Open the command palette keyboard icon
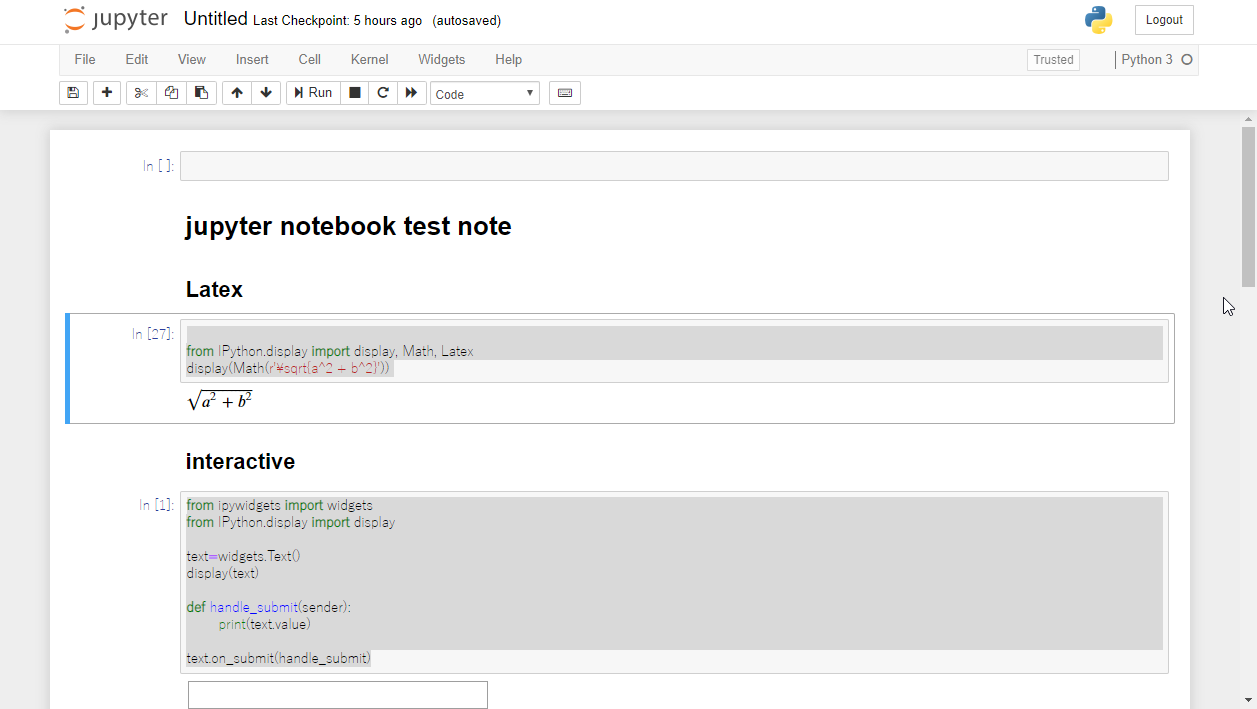The height and width of the screenshot is (709, 1257). pyautogui.click(x=565, y=93)
